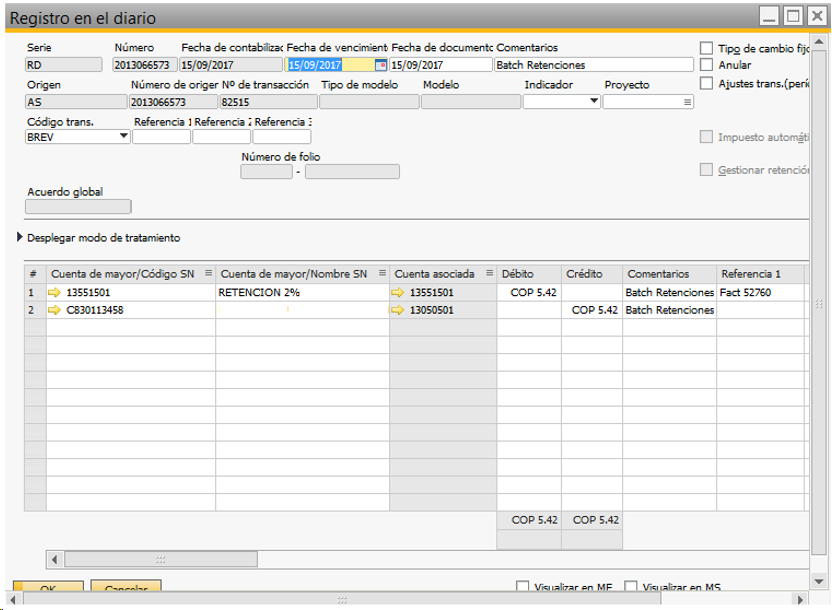Image resolution: width=832 pixels, height=610 pixels.
Task: Open the Indicador dropdown
Action: click(x=593, y=101)
